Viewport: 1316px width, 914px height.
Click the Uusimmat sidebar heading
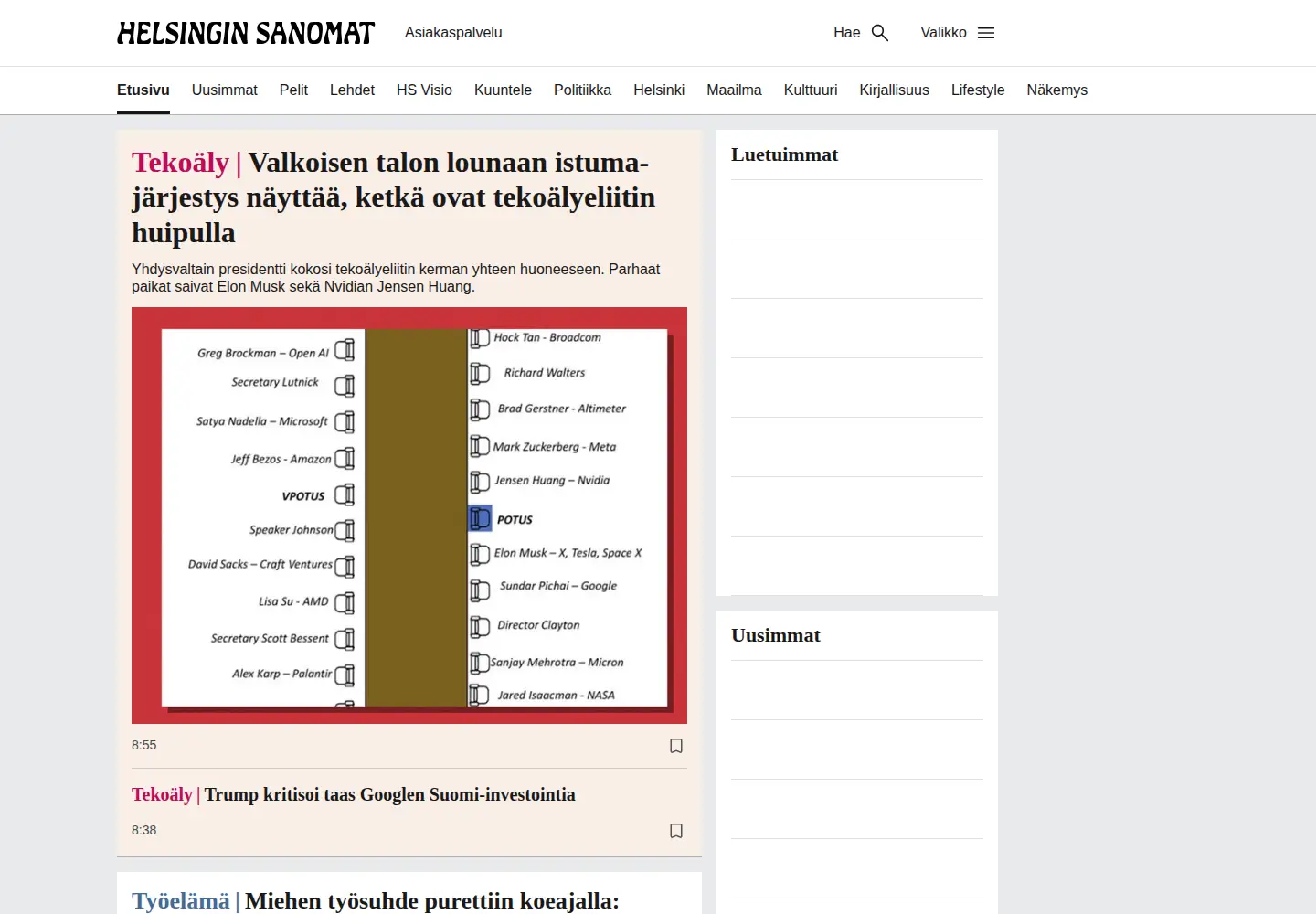(x=776, y=635)
